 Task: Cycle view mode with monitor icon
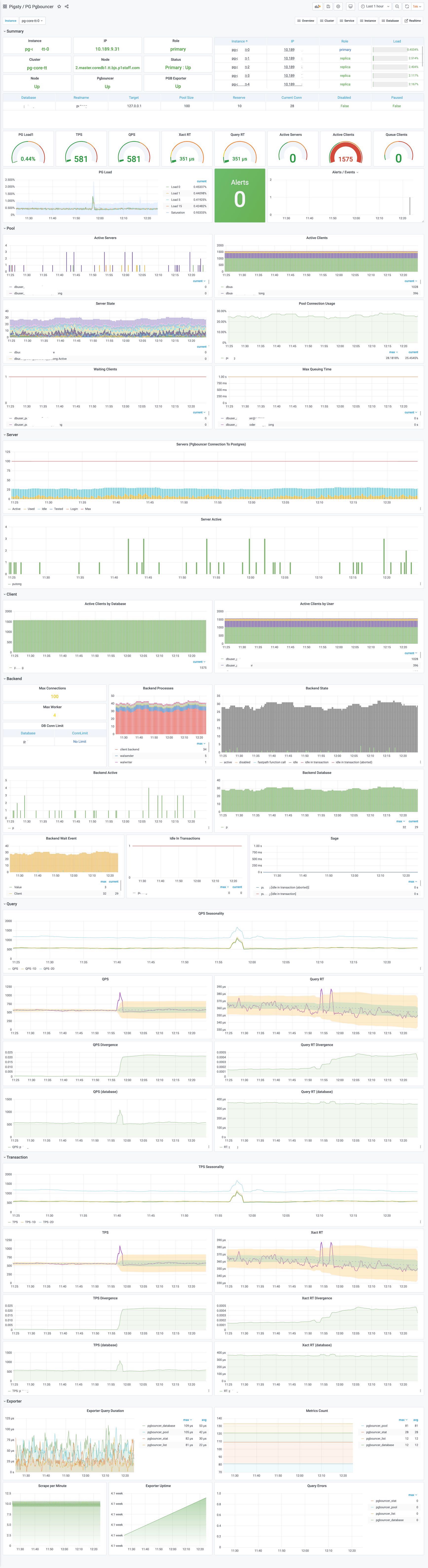[351, 6]
